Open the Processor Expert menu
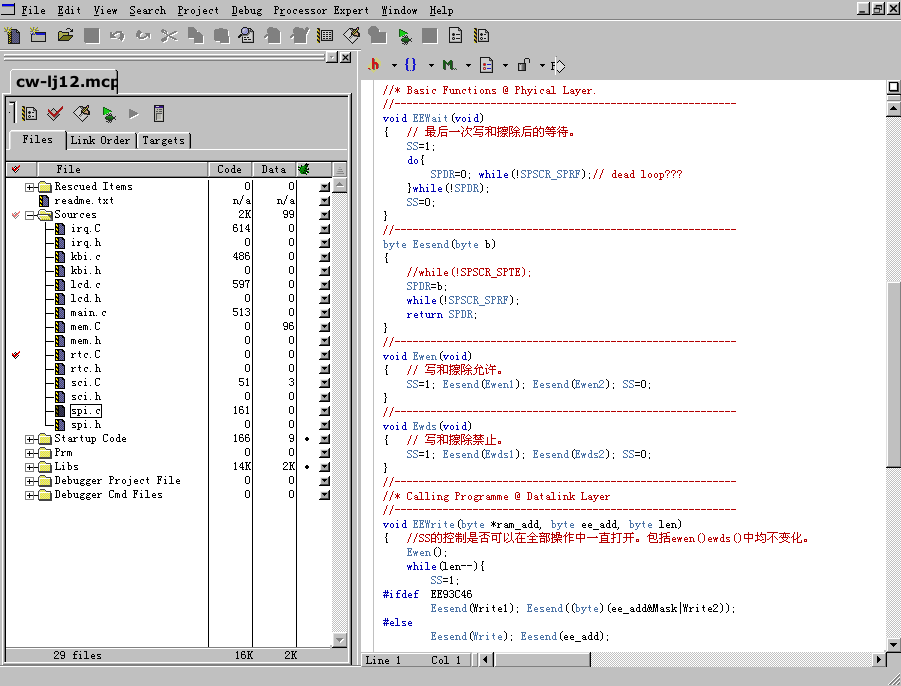The image size is (901, 686). click(x=321, y=10)
